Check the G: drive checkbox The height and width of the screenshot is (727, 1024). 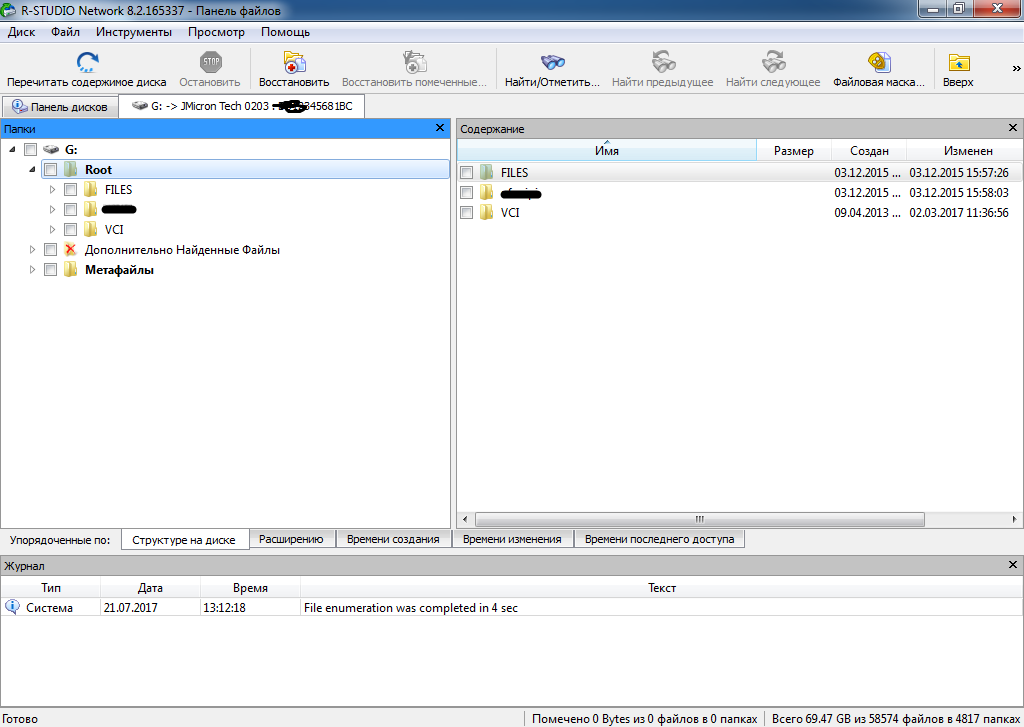[x=30, y=150]
